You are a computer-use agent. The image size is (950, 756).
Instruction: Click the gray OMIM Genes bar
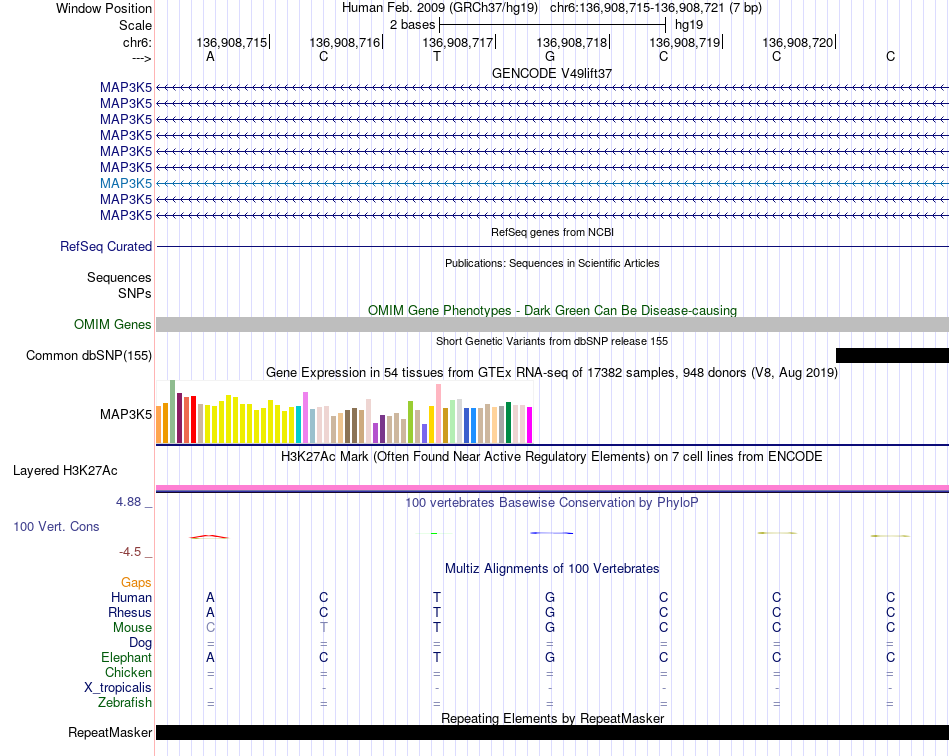(x=552, y=325)
